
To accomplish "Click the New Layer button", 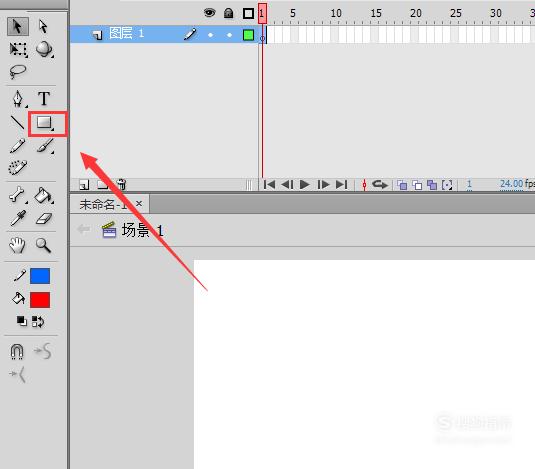I will (x=84, y=185).
